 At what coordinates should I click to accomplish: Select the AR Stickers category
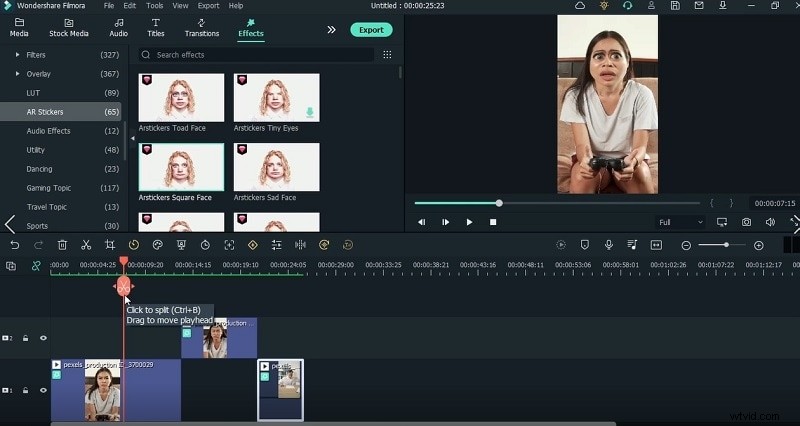(x=61, y=112)
